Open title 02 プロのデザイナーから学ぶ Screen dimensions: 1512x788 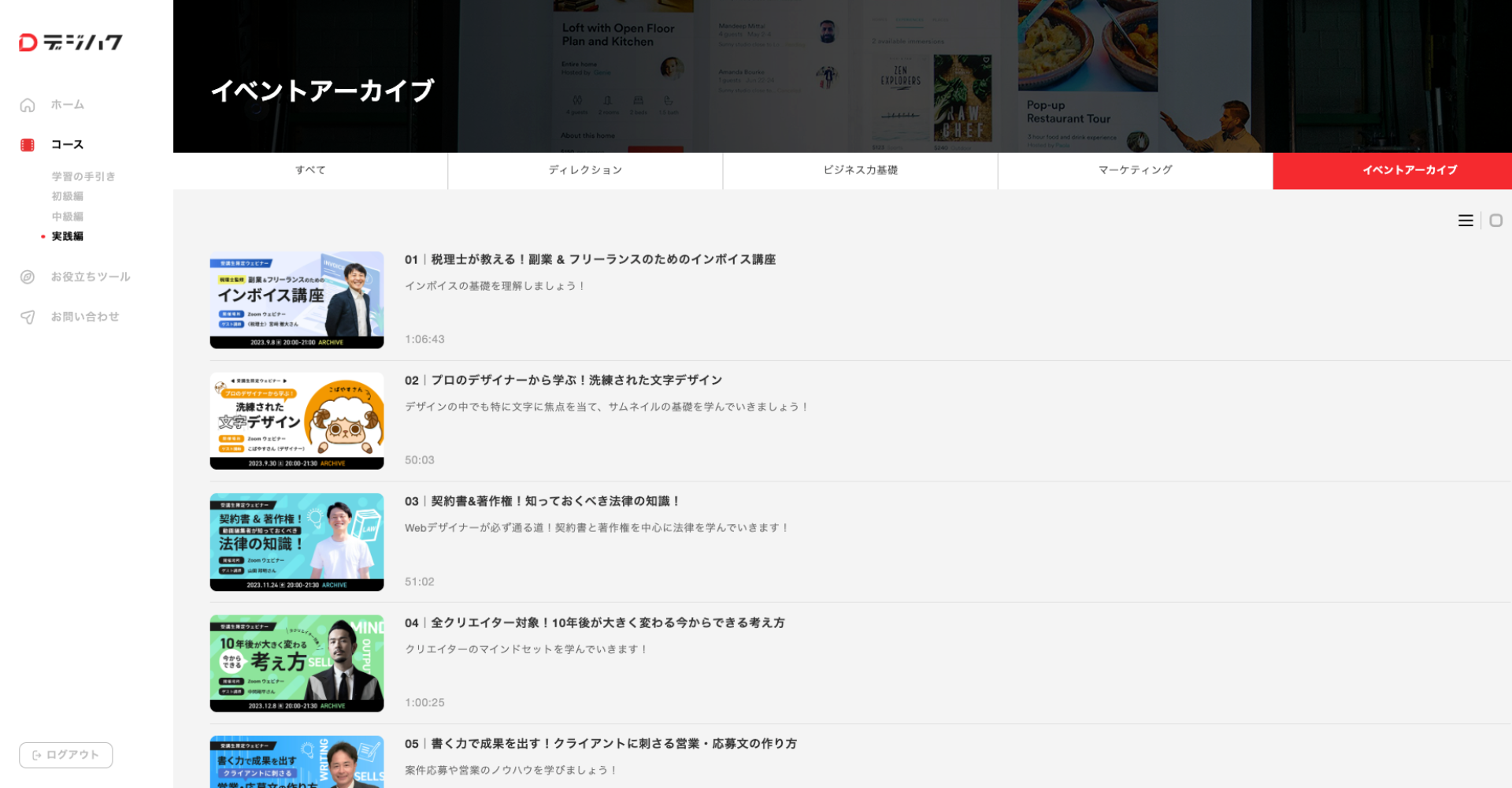563,381
